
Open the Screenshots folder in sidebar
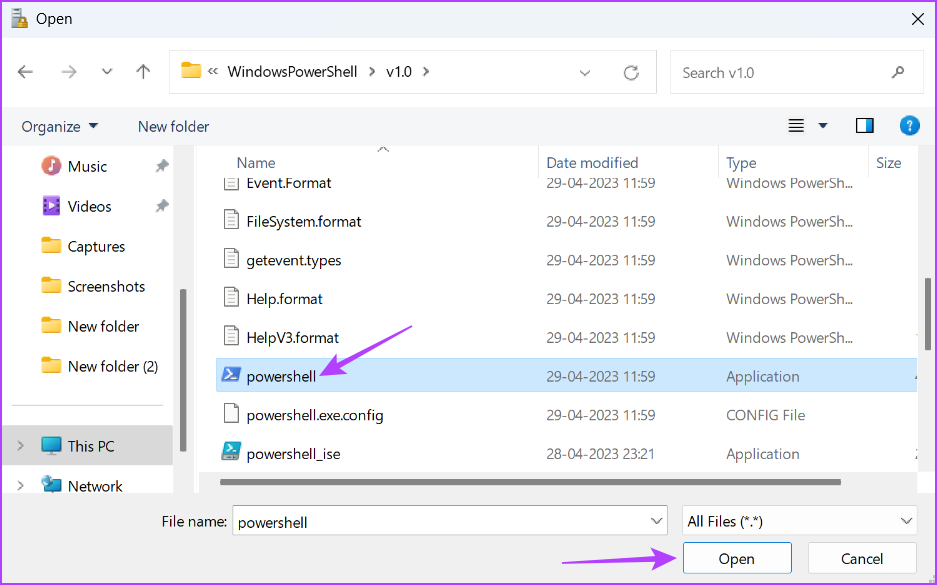(x=106, y=287)
